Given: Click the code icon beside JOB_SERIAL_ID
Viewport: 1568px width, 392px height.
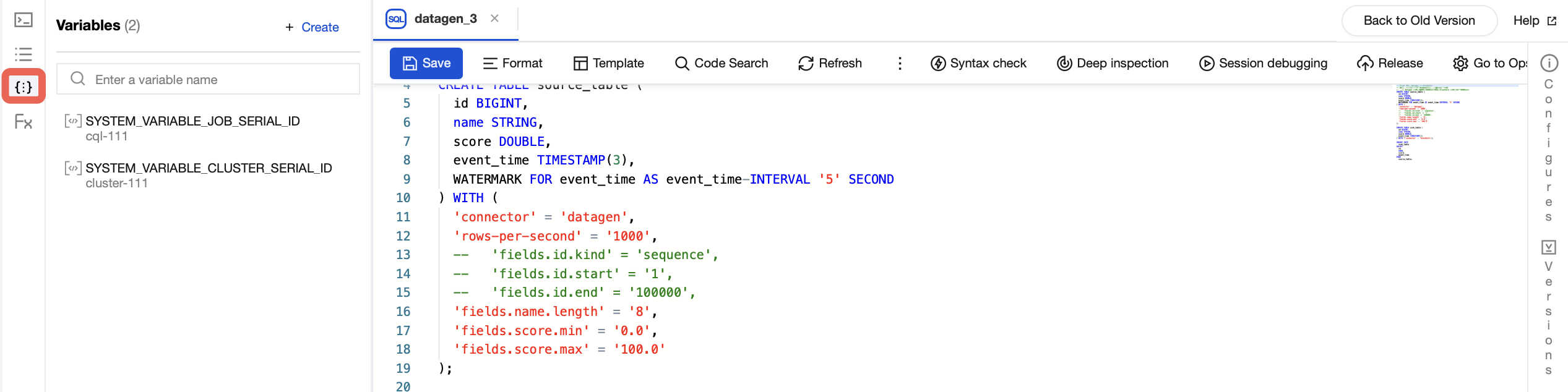Looking at the screenshot, I should [x=73, y=121].
